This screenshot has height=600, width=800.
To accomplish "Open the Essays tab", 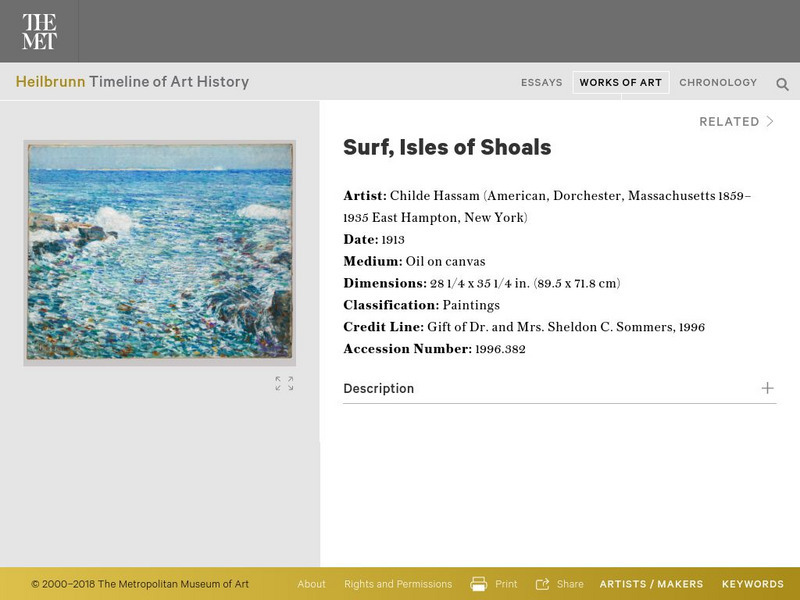I will tap(541, 83).
